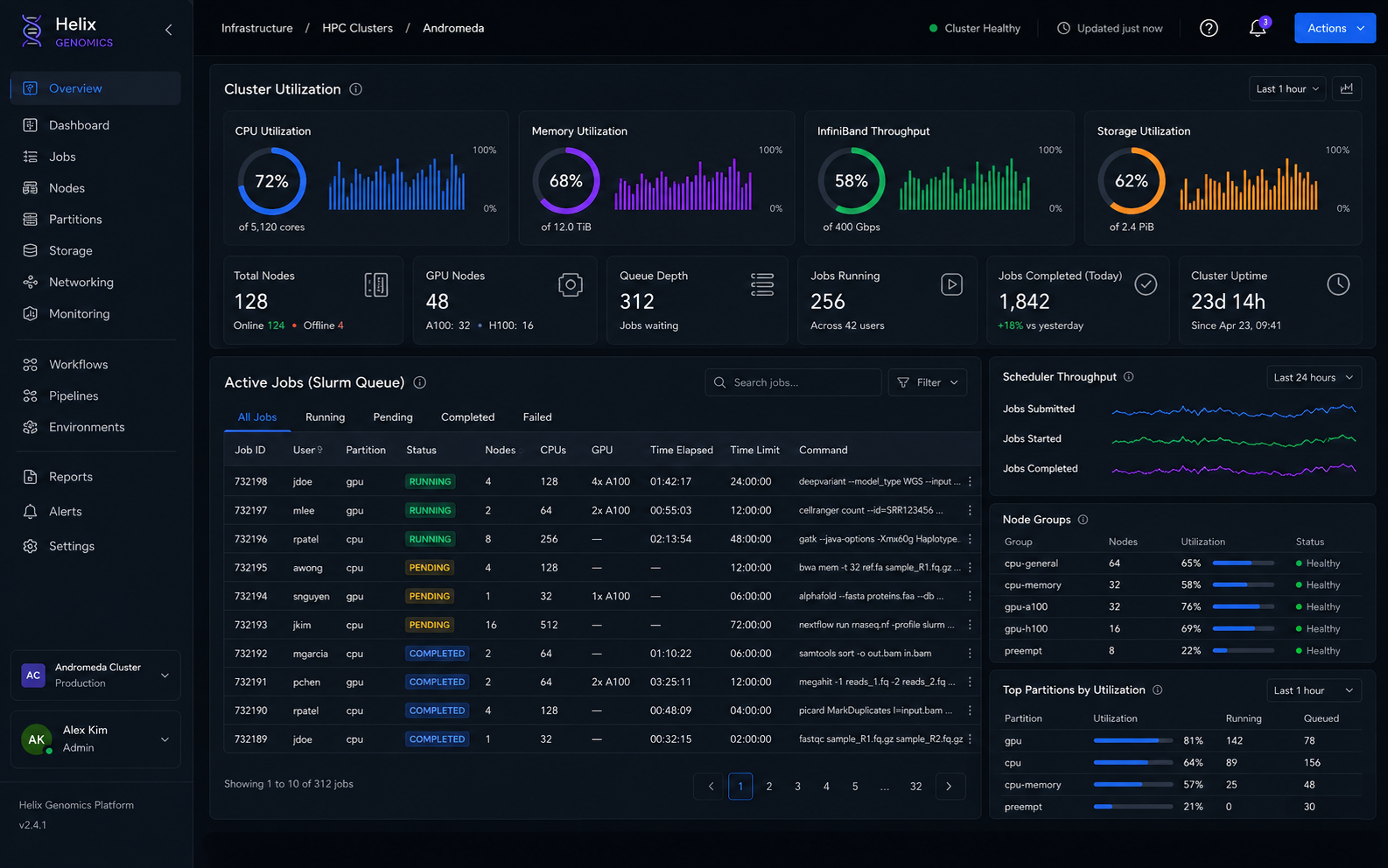Expand the Alex Kim Admin user menu

[x=95, y=739]
